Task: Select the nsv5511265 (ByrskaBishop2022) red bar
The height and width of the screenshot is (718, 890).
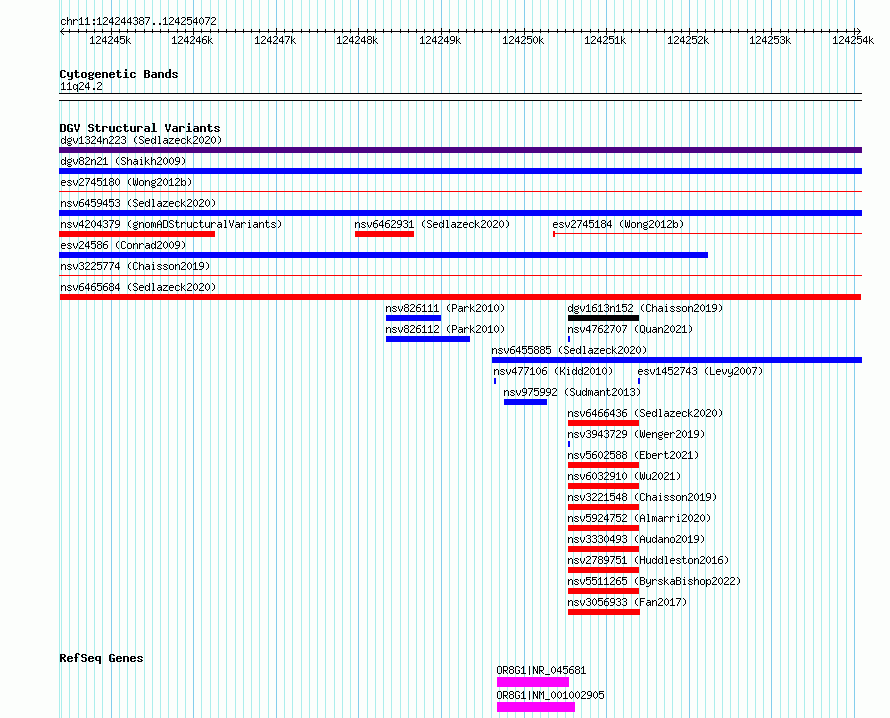Action: [603, 591]
